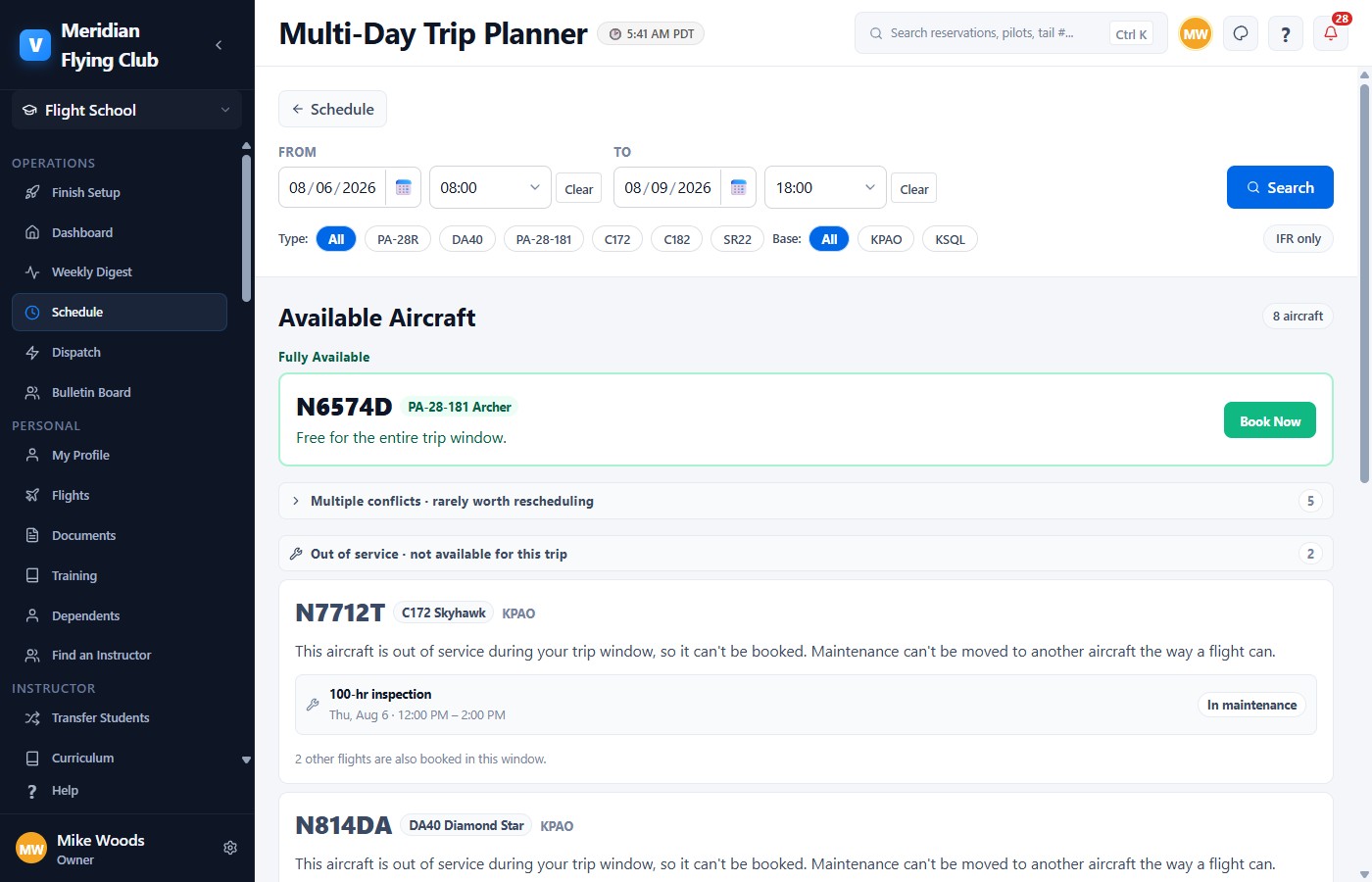This screenshot has width=1372, height=882.
Task: Filter by C182 type
Action: 677,239
